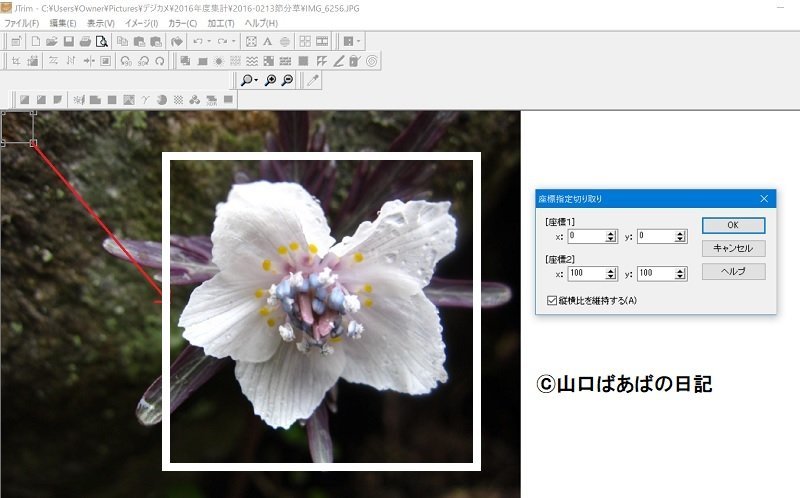Viewport: 800px width, 498px height.
Task: Click the 座標1 x spinner arrows
Action: point(611,236)
